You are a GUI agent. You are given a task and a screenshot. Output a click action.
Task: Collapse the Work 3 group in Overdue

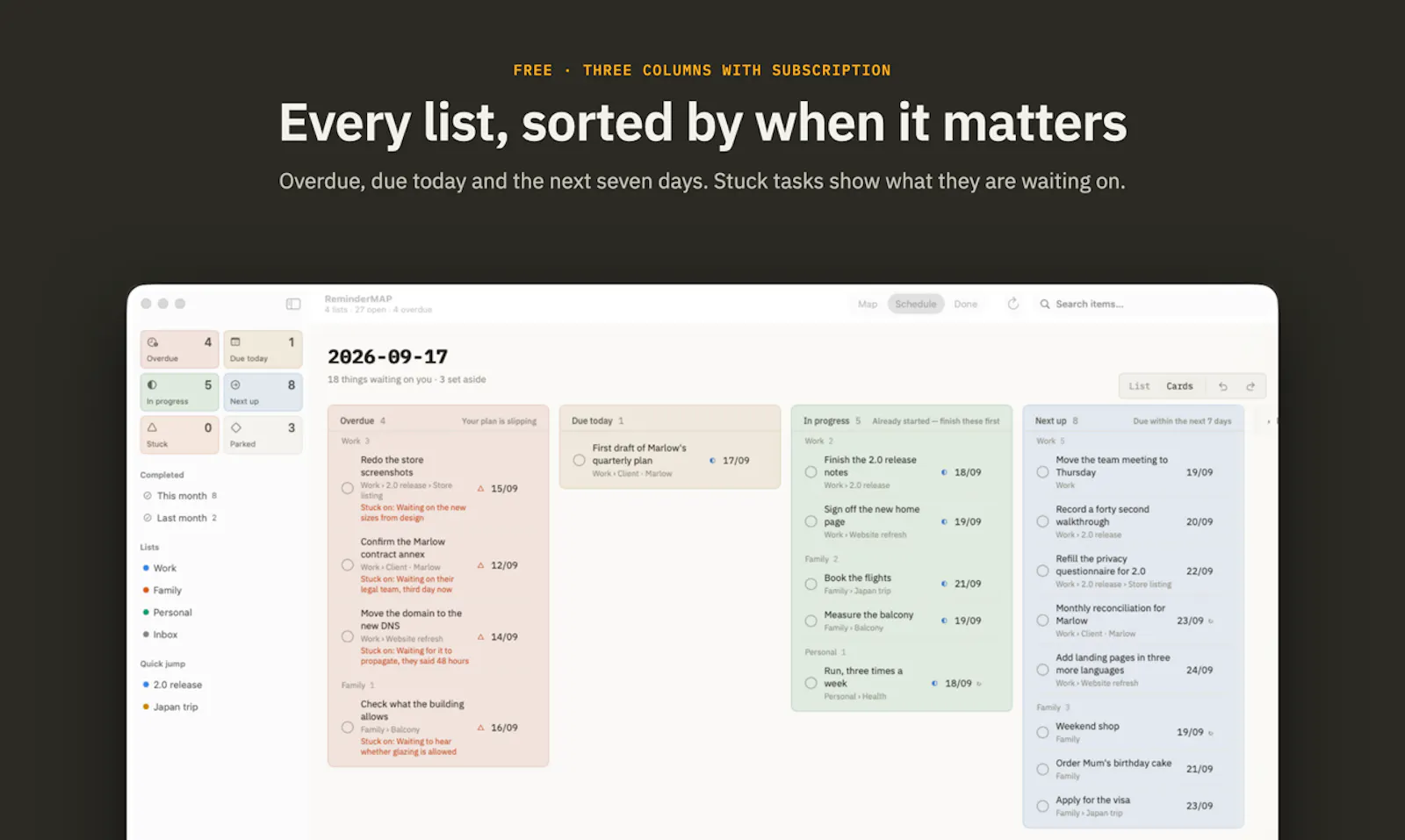[x=356, y=442]
